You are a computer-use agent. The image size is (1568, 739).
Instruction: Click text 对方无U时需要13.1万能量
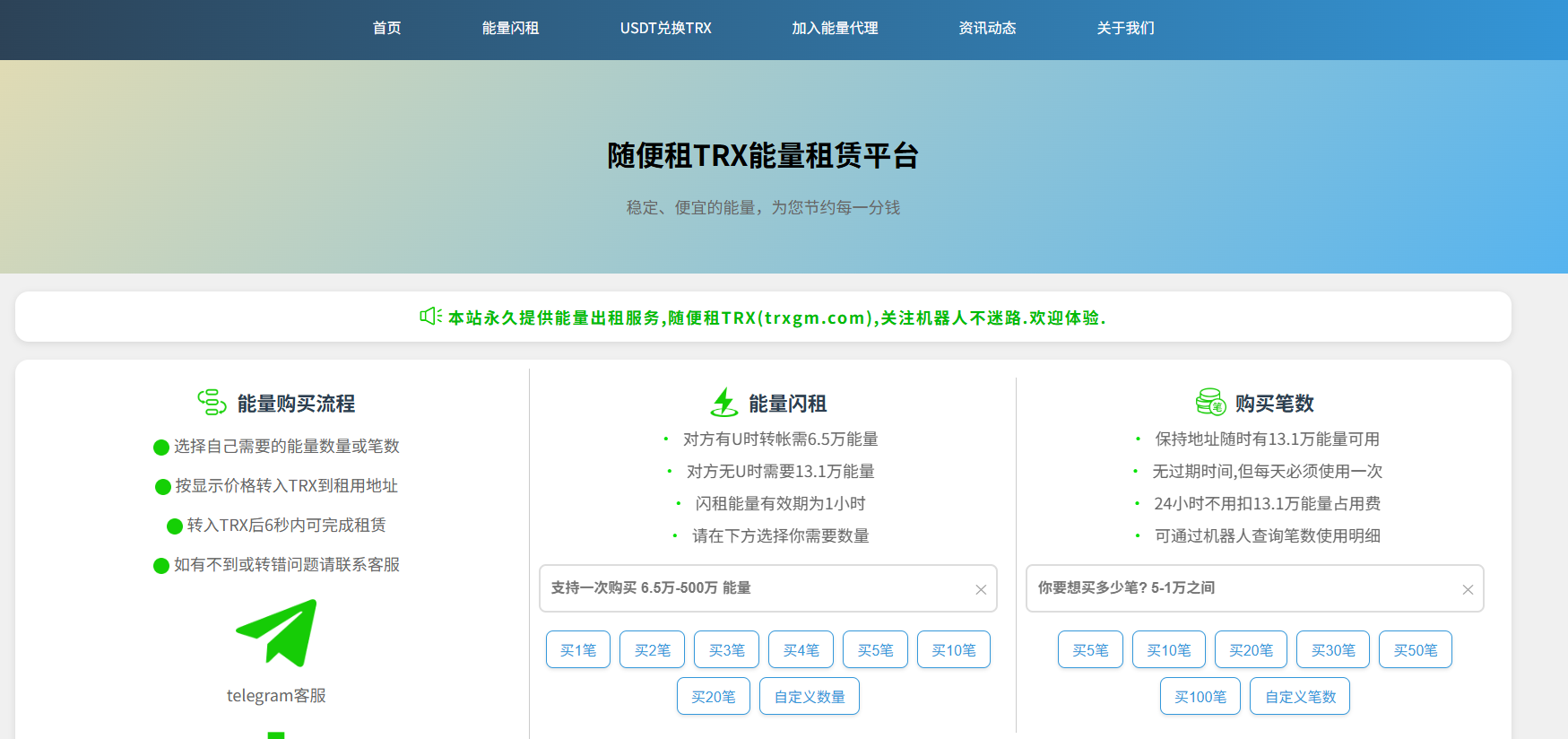781,471
